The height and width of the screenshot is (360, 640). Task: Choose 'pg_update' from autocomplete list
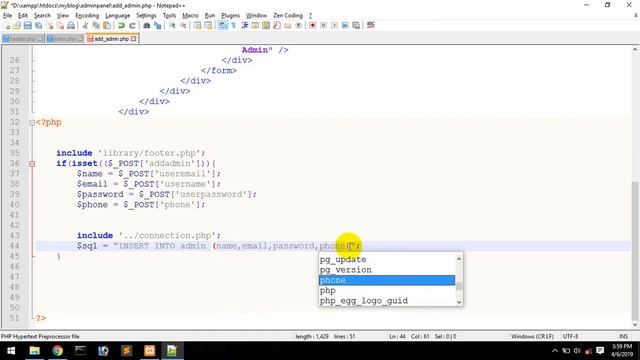387,260
